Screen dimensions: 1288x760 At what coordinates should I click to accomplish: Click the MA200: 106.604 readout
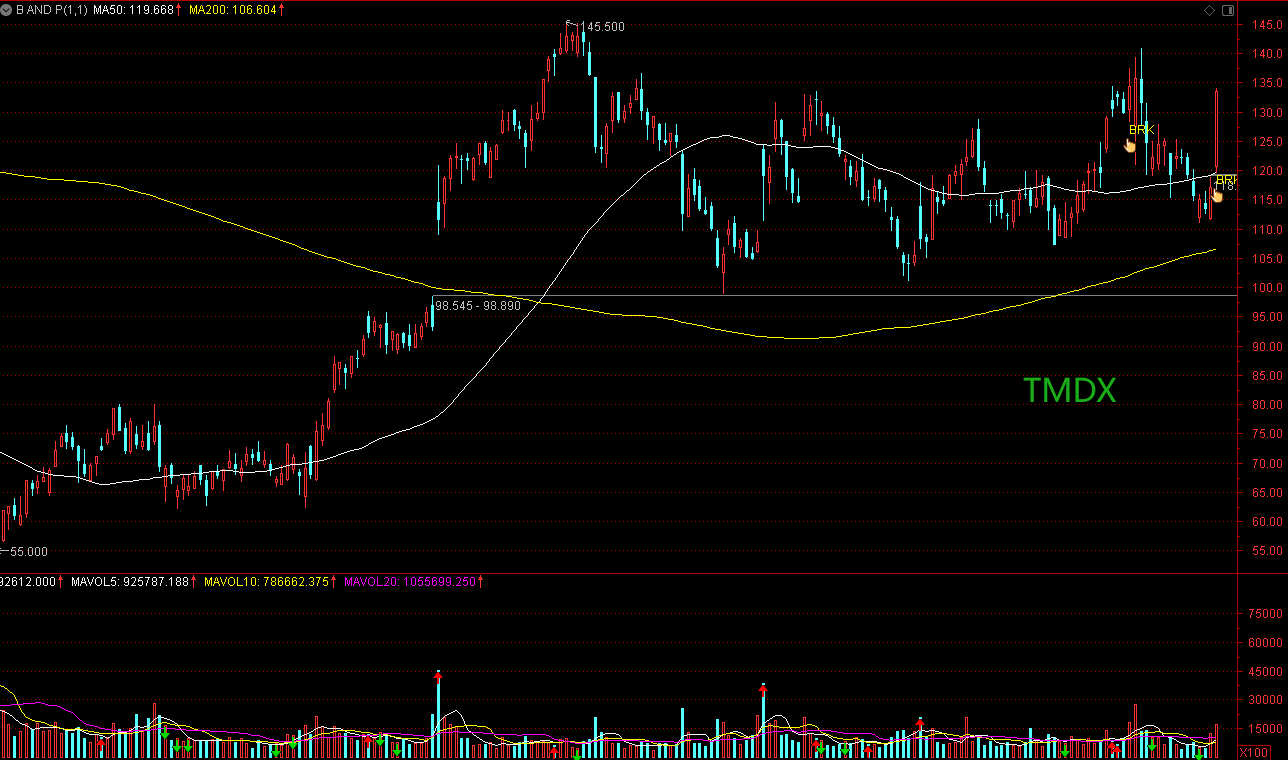pyautogui.click(x=233, y=9)
